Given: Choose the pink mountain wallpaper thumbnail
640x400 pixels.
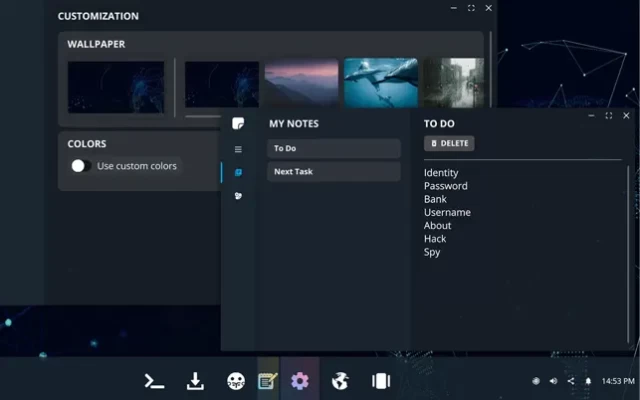Looking at the screenshot, I should (x=301, y=84).
